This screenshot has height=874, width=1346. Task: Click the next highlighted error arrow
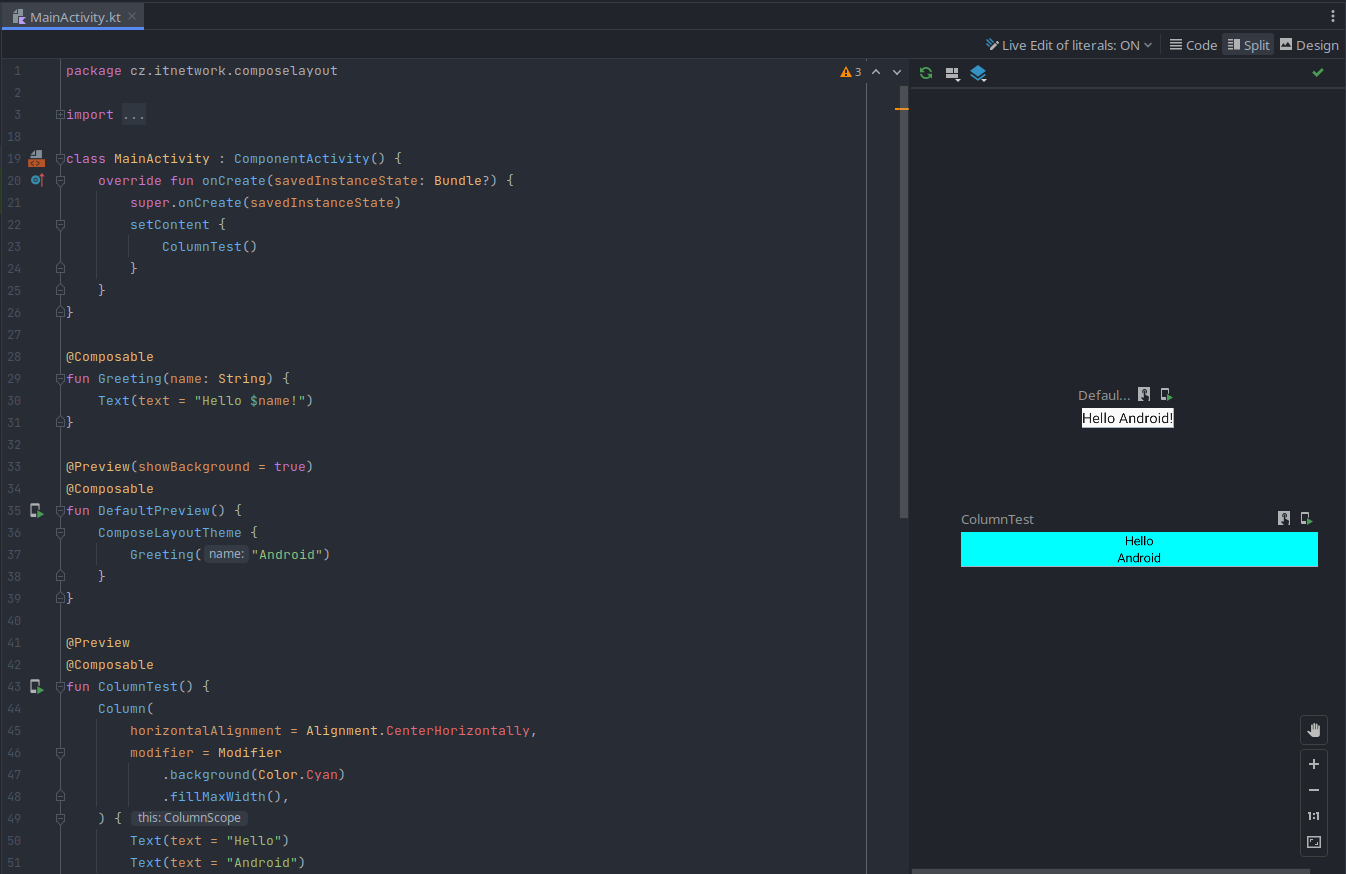pyautogui.click(x=895, y=72)
